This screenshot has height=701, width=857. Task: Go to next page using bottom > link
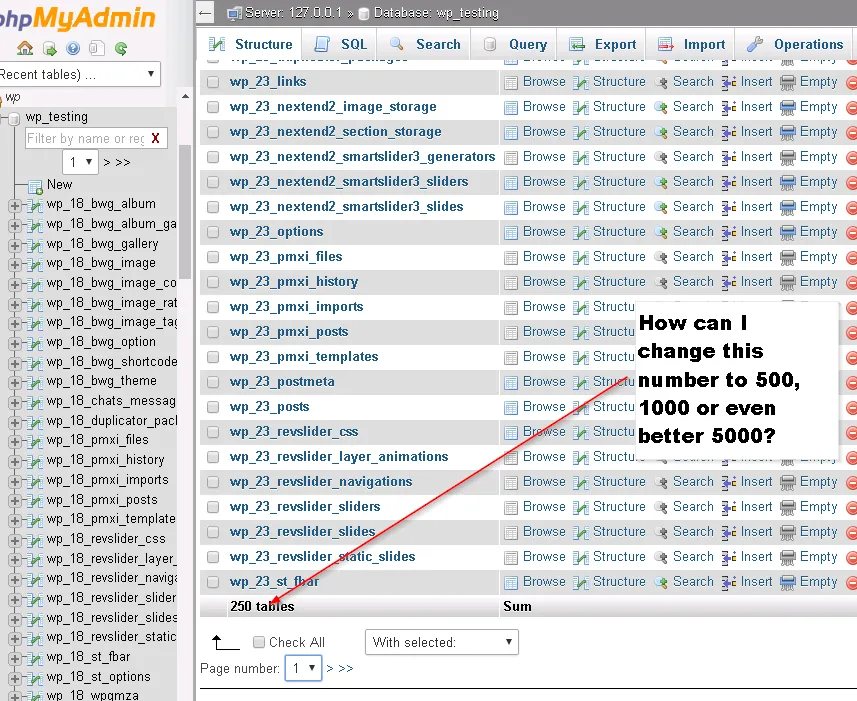coord(330,668)
